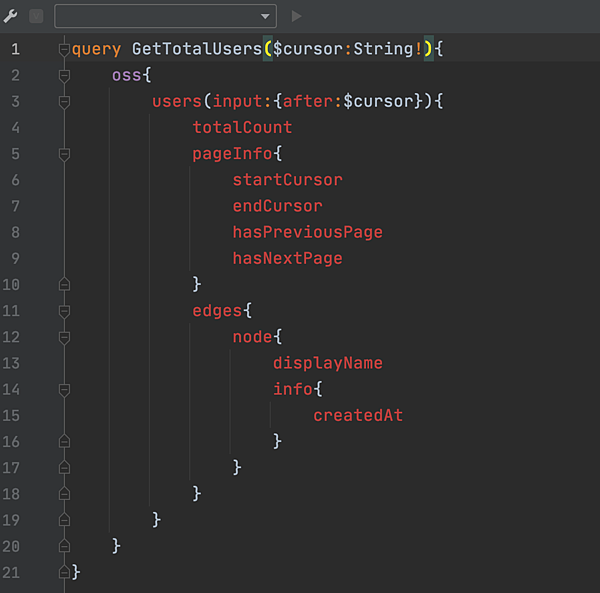Image resolution: width=600 pixels, height=593 pixels.
Task: Click the highlighted opening parenthesis on line 1
Action: coord(268,49)
